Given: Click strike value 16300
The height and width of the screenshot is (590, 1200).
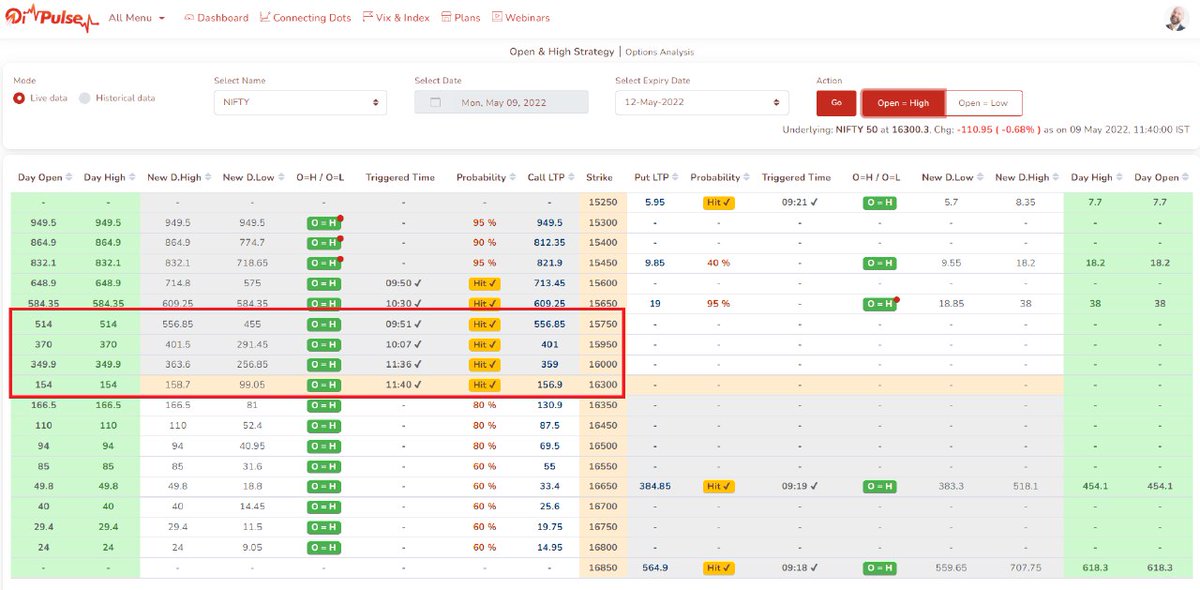Looking at the screenshot, I should 602,384.
